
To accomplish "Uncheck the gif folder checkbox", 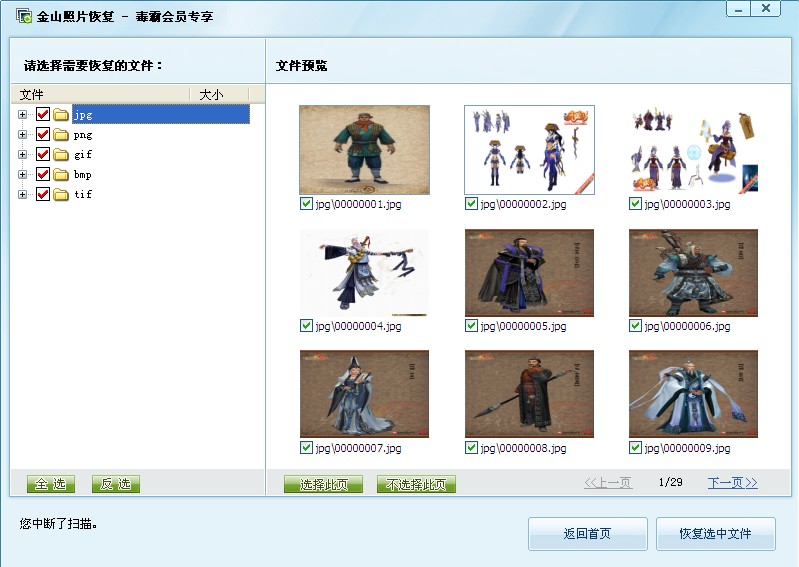I will (43, 154).
